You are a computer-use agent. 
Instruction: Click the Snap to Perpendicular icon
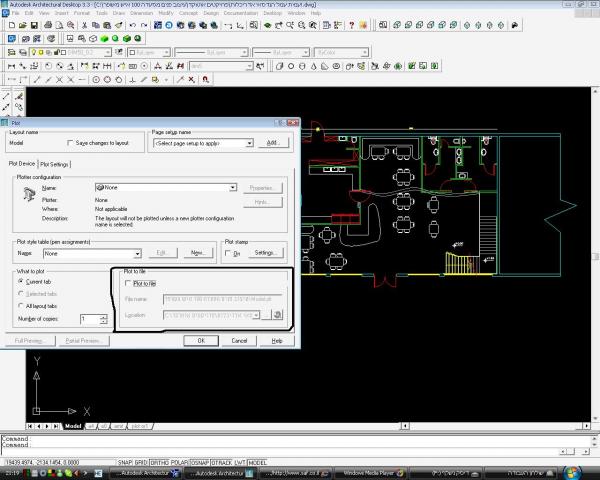coord(132,80)
